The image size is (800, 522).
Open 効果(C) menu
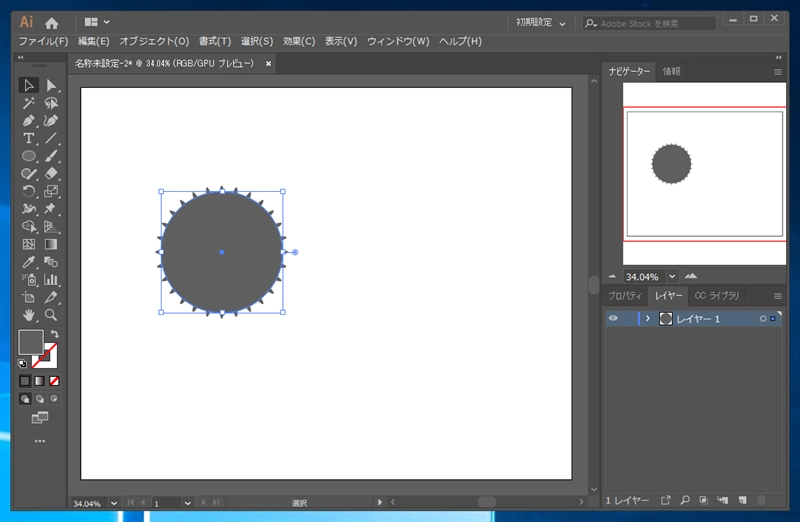[x=299, y=41]
